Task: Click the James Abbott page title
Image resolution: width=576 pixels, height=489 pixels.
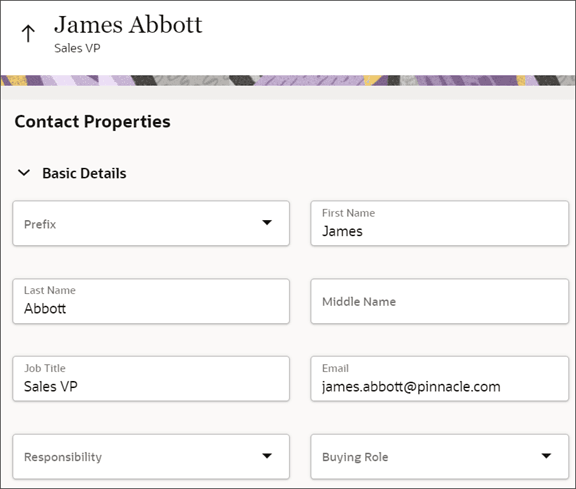Action: pos(128,25)
